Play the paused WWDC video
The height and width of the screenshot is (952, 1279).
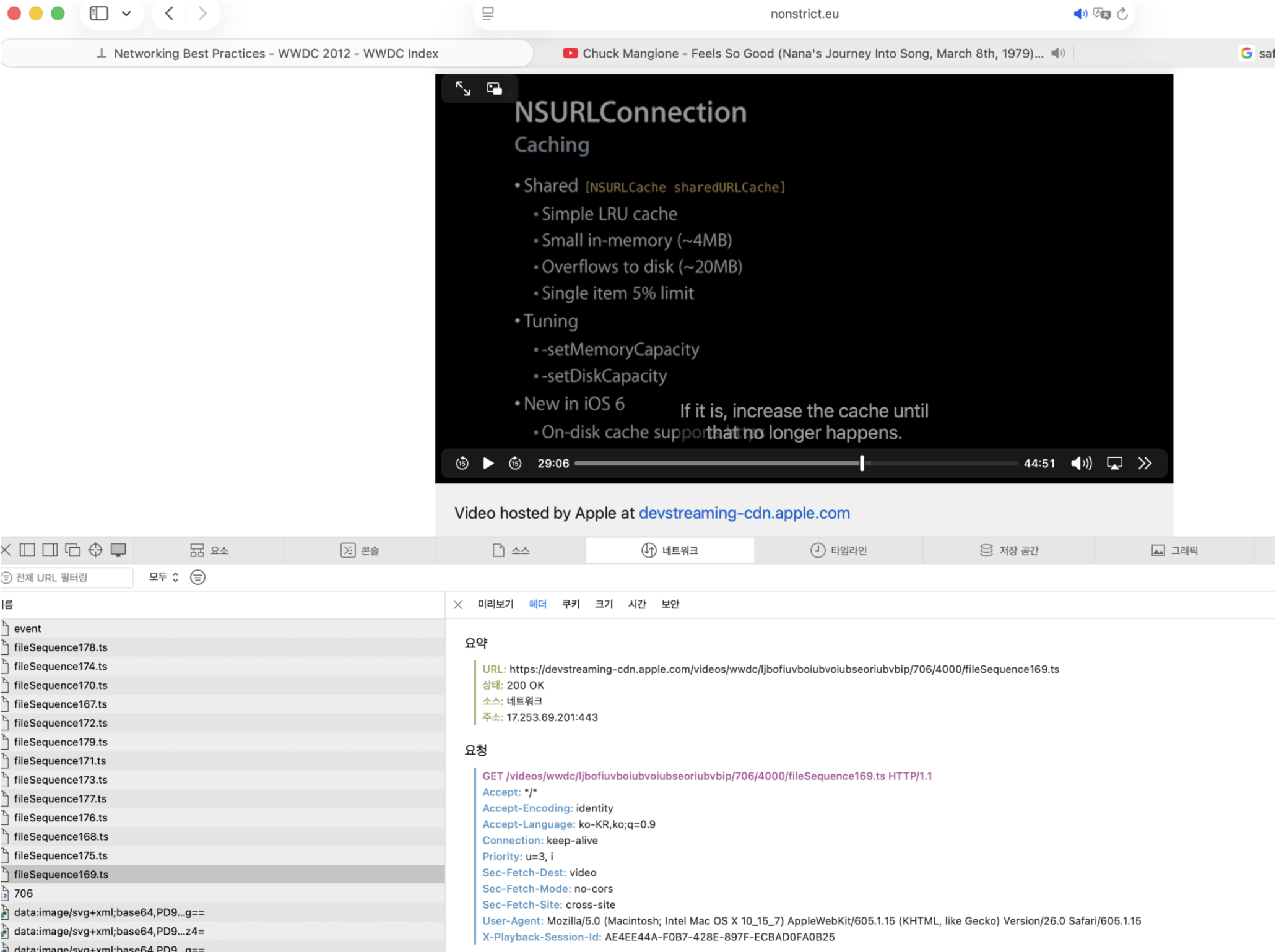click(x=488, y=463)
